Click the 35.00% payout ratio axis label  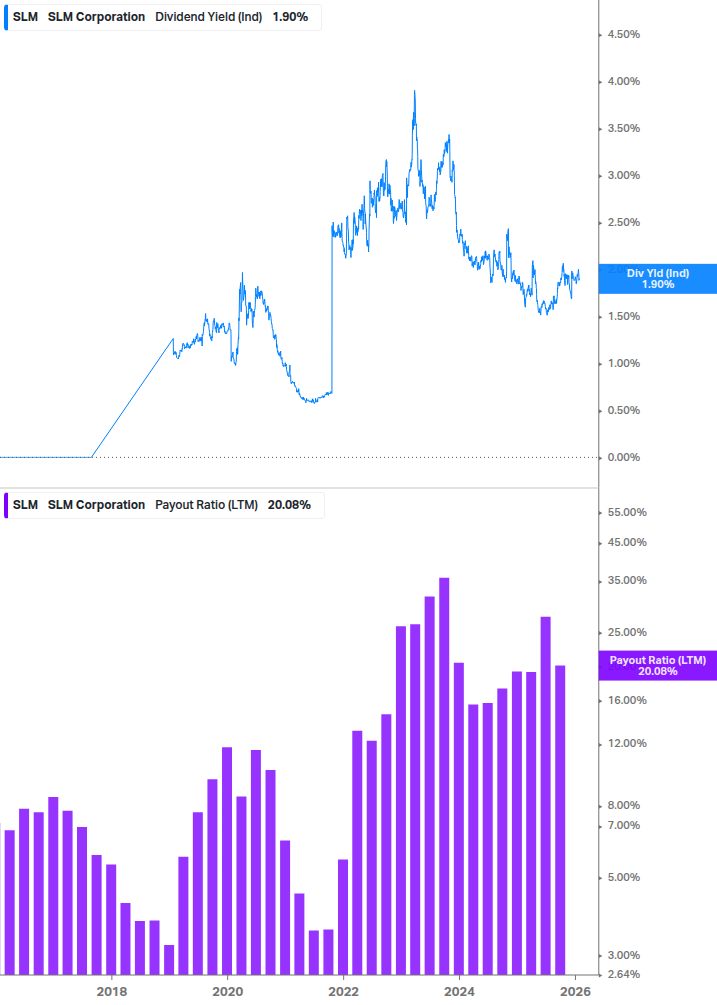(x=627, y=581)
